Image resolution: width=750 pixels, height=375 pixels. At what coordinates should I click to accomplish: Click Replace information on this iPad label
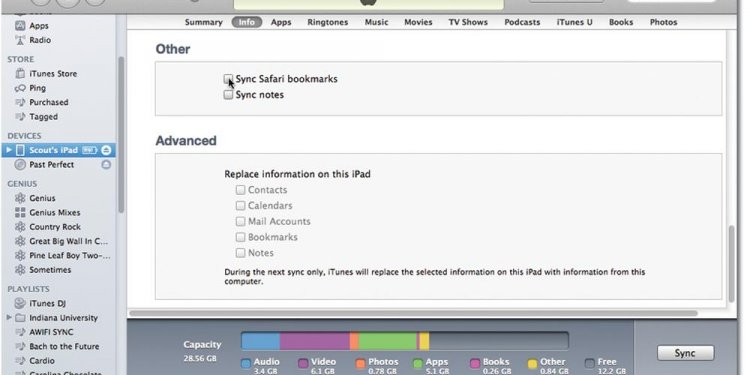tap(298, 174)
